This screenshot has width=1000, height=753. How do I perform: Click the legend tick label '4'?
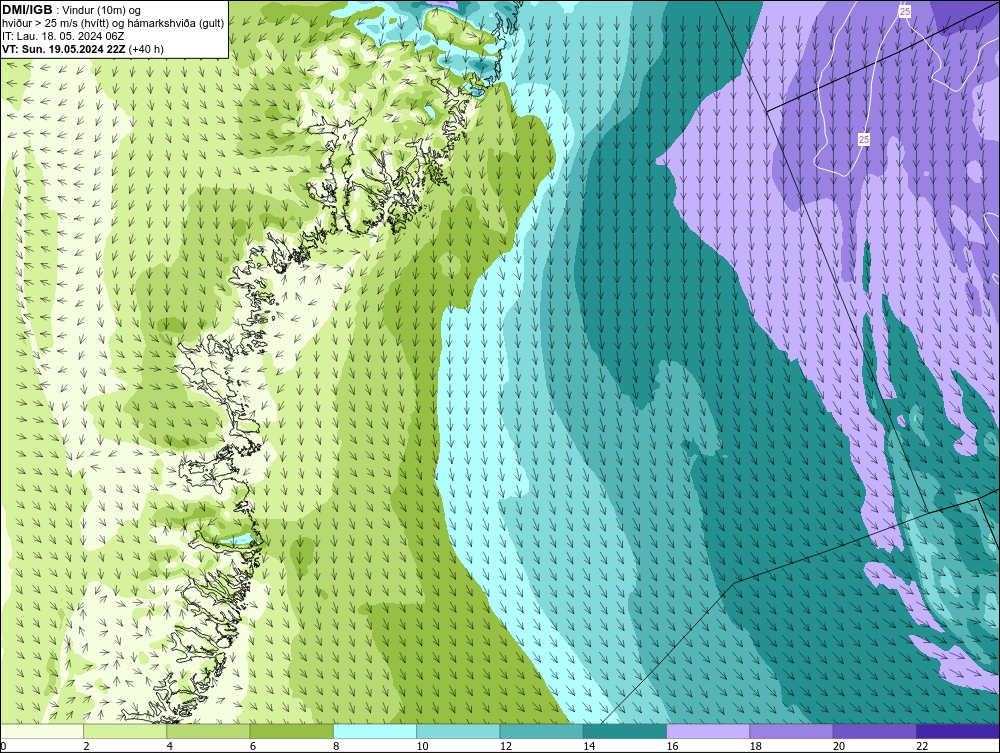tap(170, 746)
